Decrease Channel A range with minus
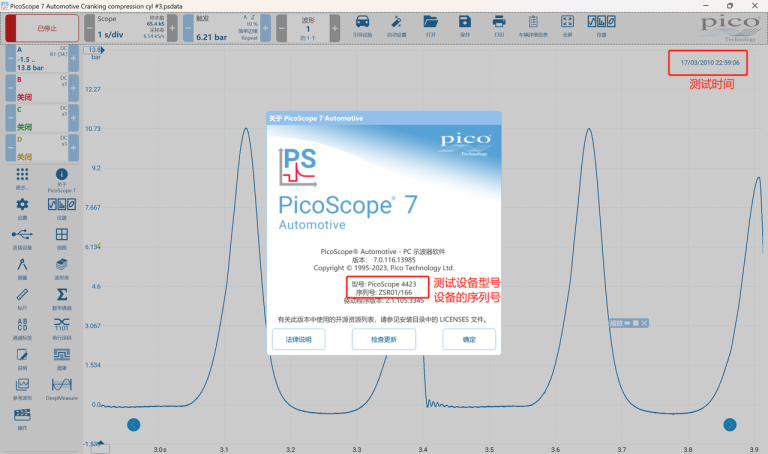 10,59
